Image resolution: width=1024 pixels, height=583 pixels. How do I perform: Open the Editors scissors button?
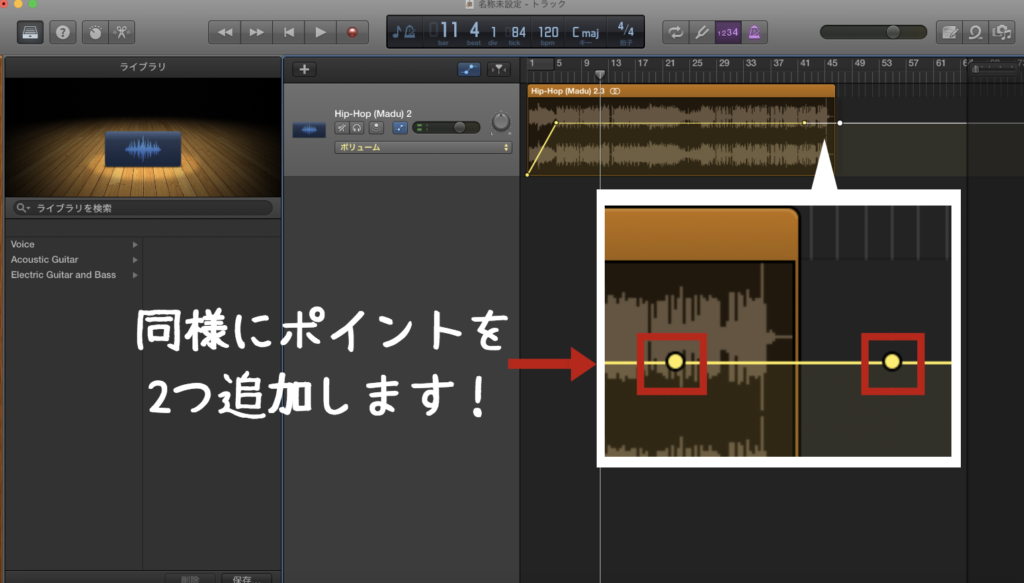(x=123, y=32)
